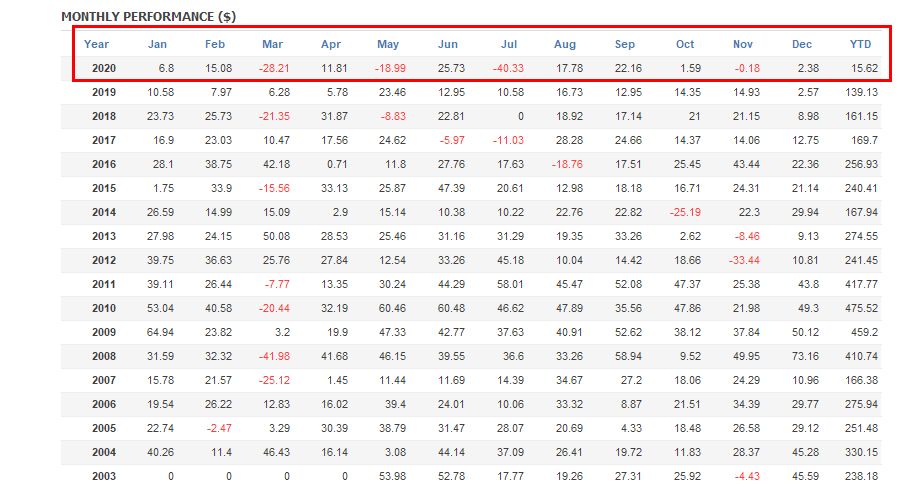Click the Year column header
Screen dimensions: 905x491
click(x=96, y=44)
